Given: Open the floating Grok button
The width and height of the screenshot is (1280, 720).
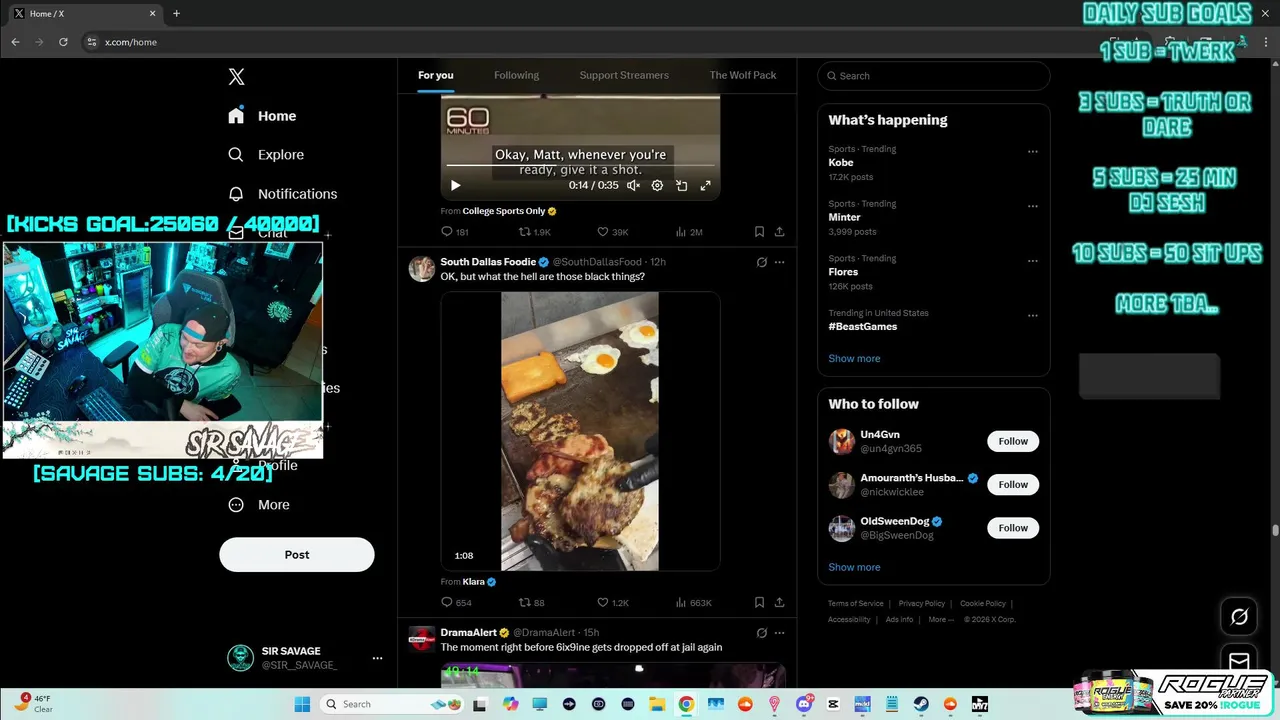Looking at the screenshot, I should click(1239, 617).
